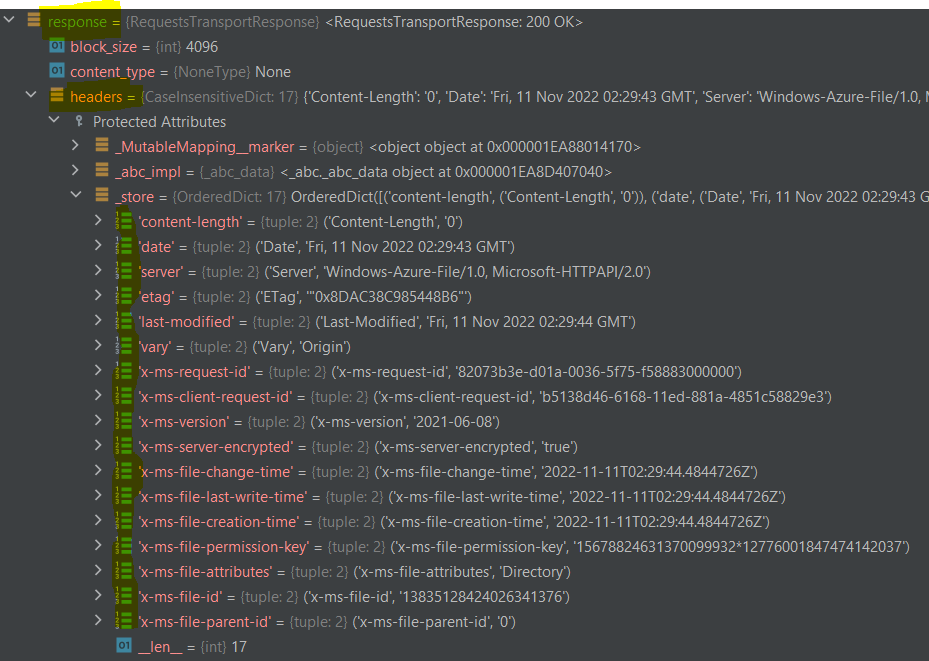Click the tuple icon beside 'x-ms-version'
The height and width of the screenshot is (661, 929).
pos(121,421)
